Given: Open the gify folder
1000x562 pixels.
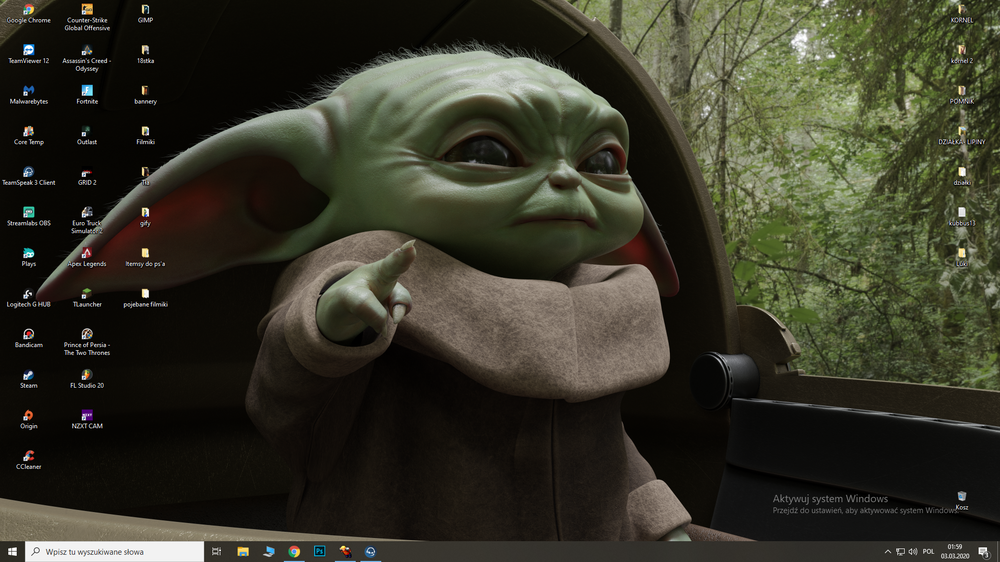Looking at the screenshot, I should coord(145,217).
